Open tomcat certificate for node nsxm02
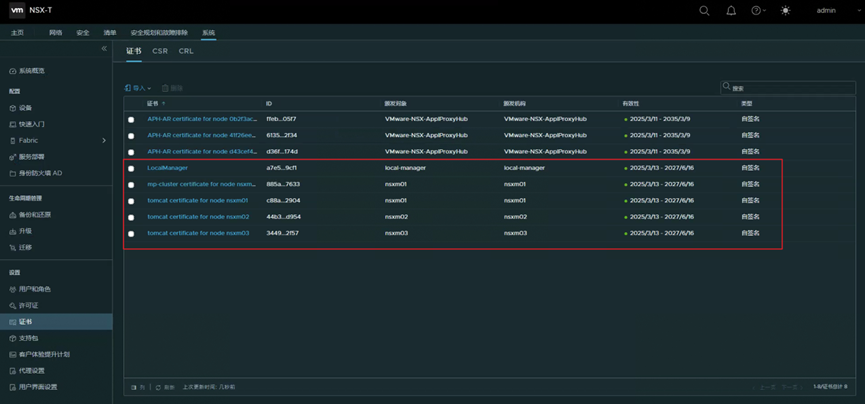The height and width of the screenshot is (404, 865). pos(198,217)
